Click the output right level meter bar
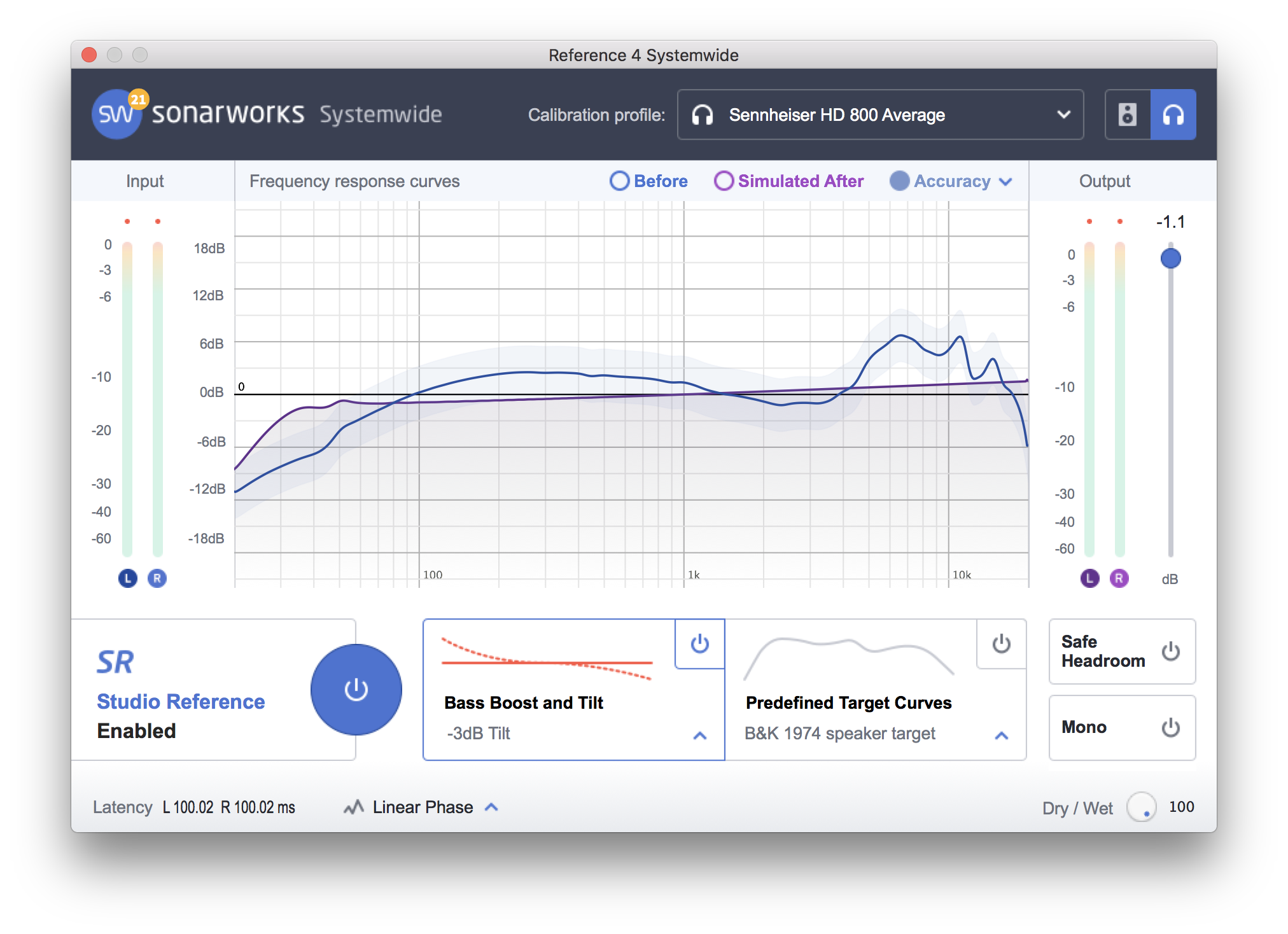This screenshot has height=934, width=1288. point(1119,399)
